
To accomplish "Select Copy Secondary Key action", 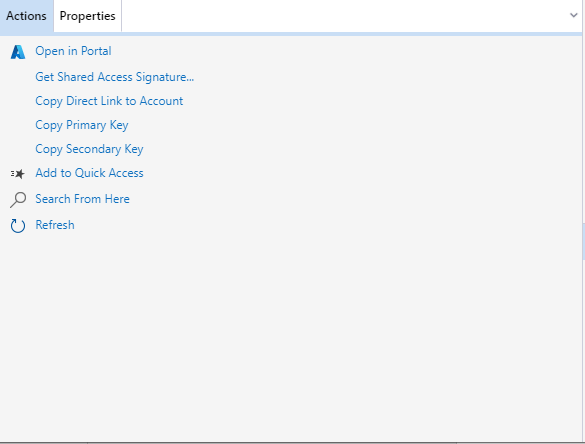I will 89,149.
